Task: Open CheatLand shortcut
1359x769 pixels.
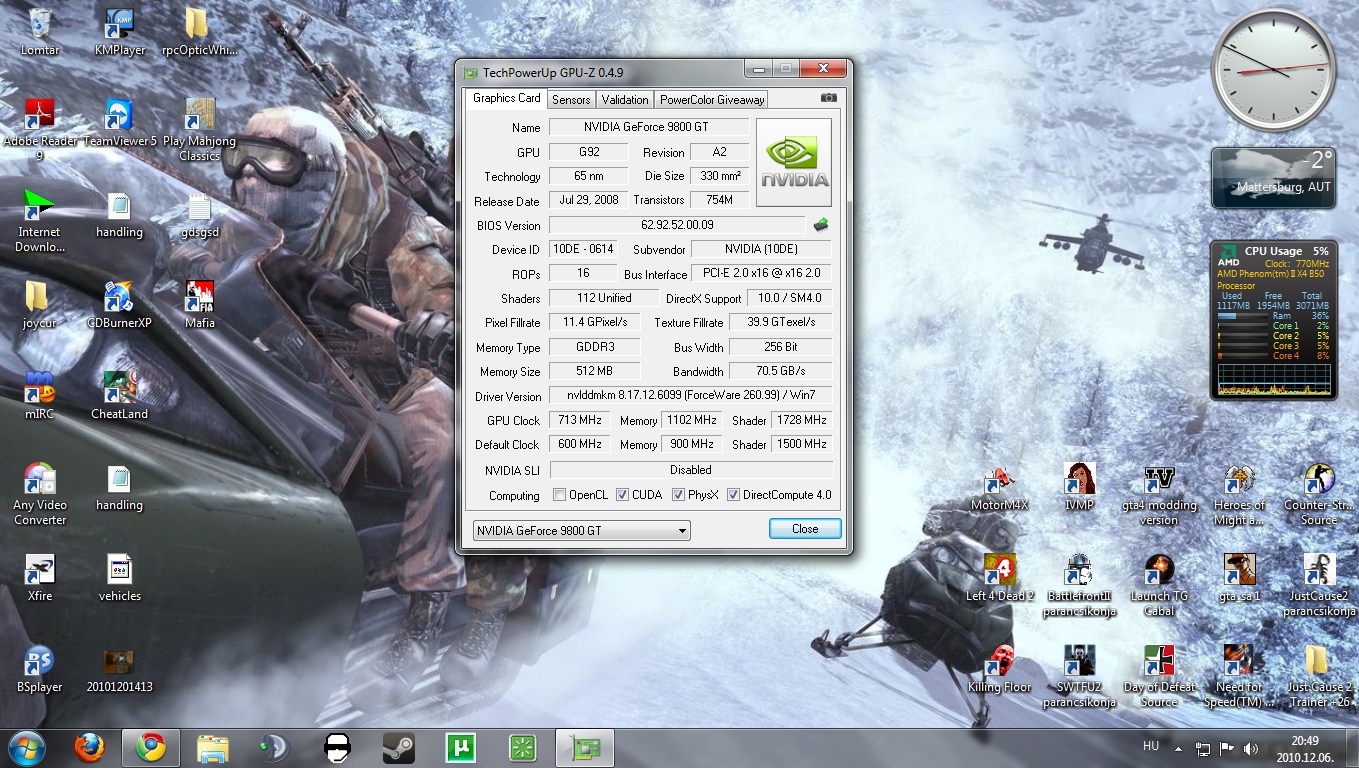Action: click(x=120, y=395)
